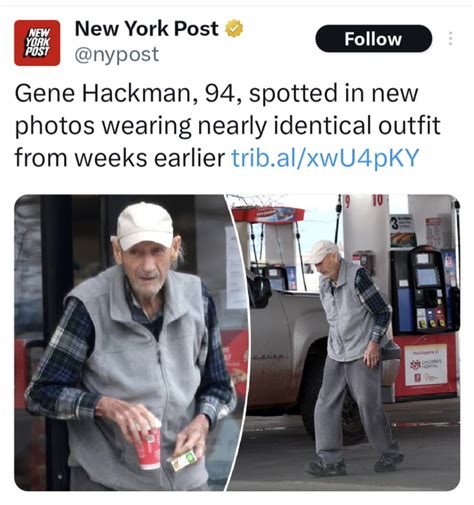
Task: Click the gas pump screen in right photo
Action: coord(427,277)
